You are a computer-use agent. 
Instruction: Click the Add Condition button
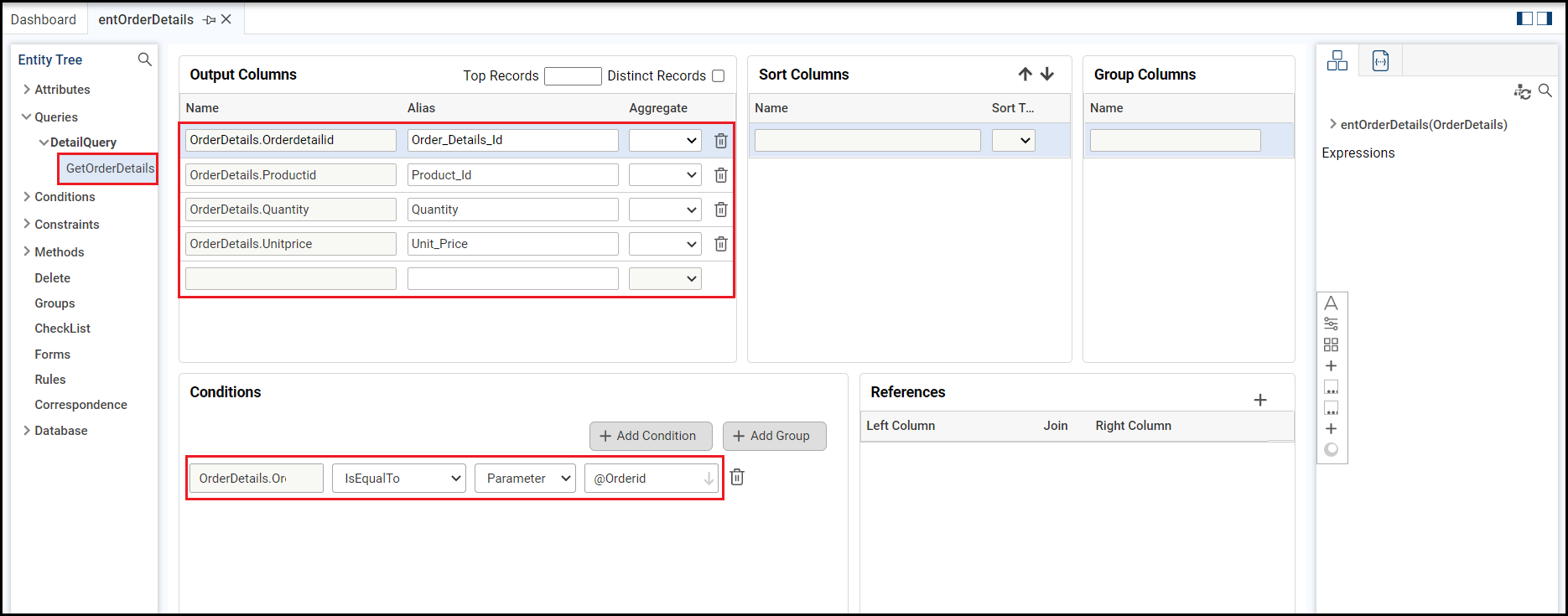coord(650,436)
